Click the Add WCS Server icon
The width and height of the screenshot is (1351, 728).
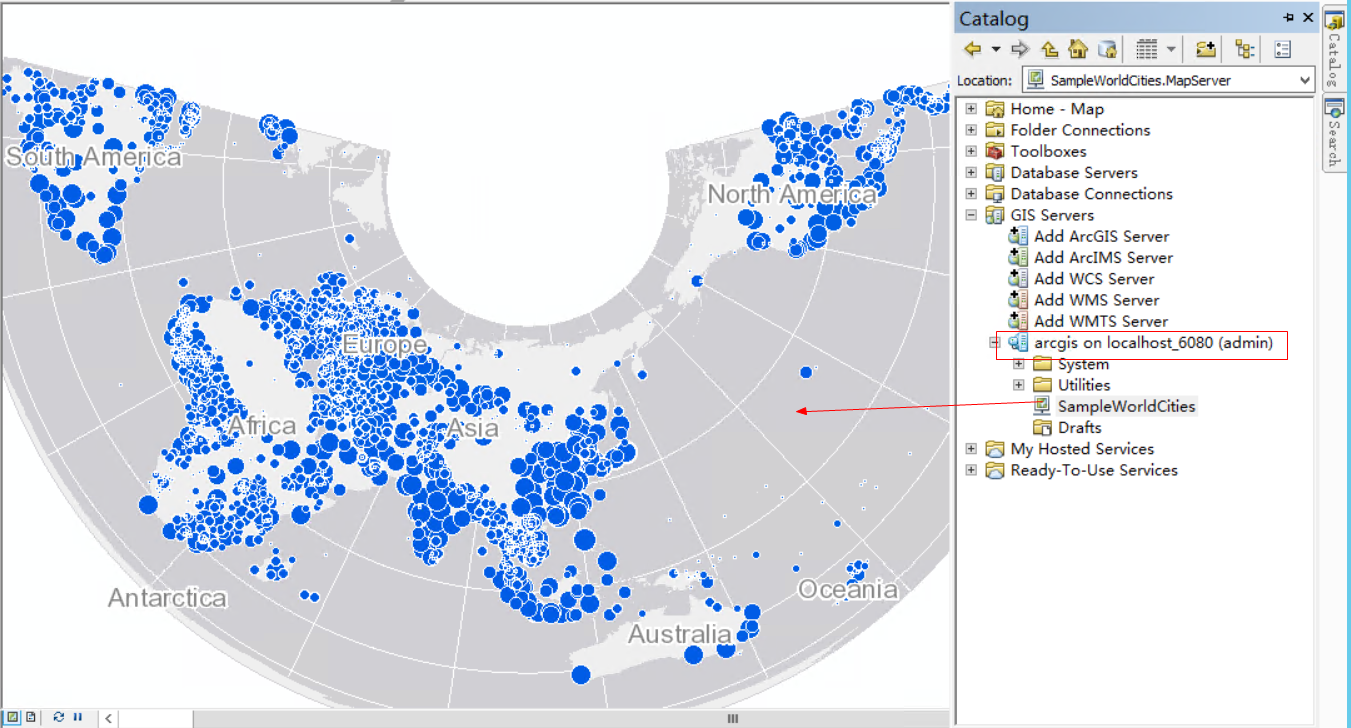1018,279
